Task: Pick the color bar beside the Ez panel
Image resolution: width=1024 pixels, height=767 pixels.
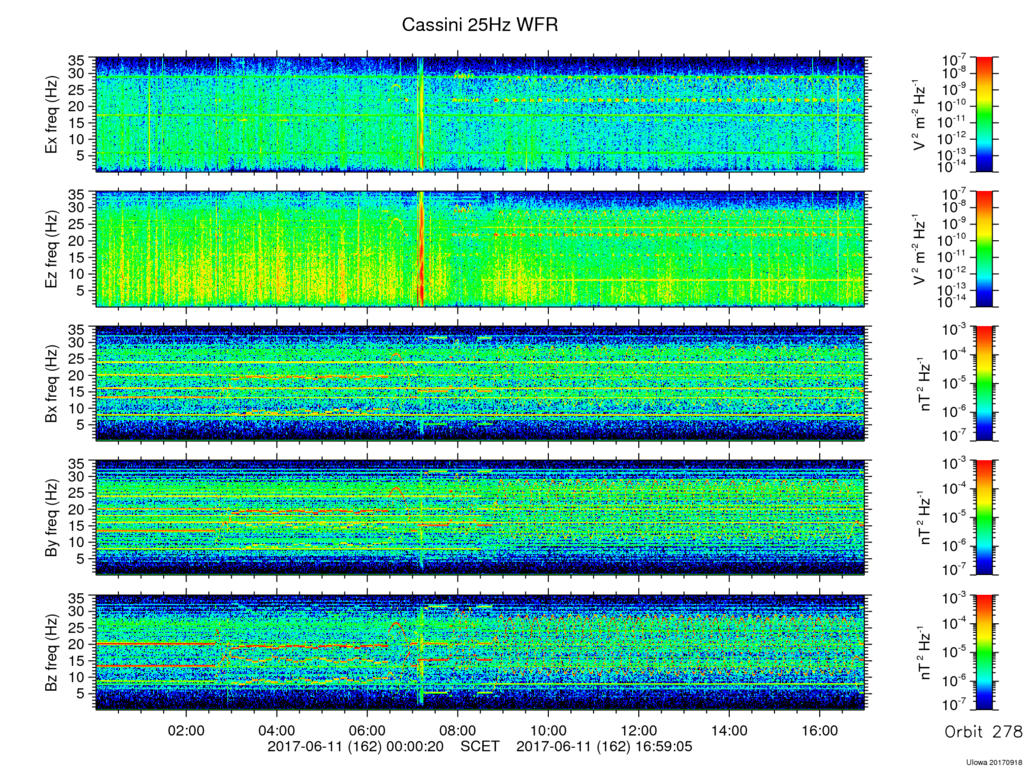Action: click(984, 249)
